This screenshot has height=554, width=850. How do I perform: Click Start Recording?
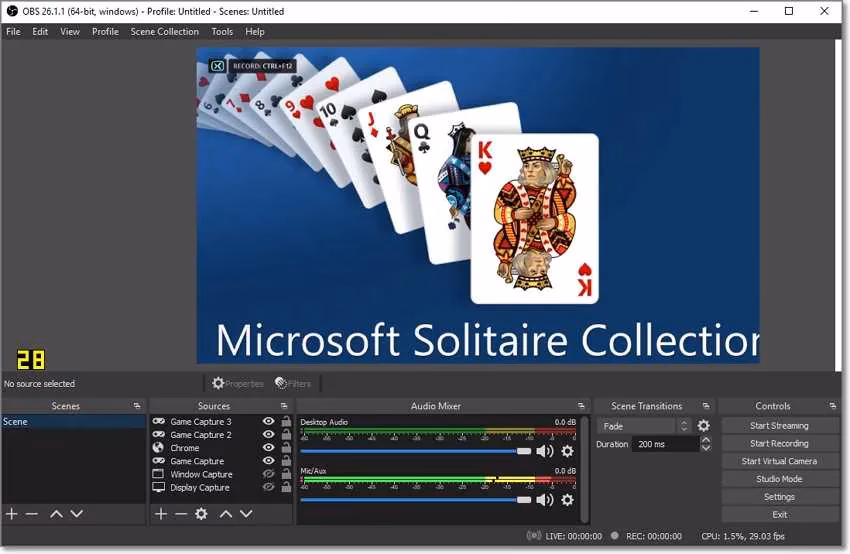779,443
